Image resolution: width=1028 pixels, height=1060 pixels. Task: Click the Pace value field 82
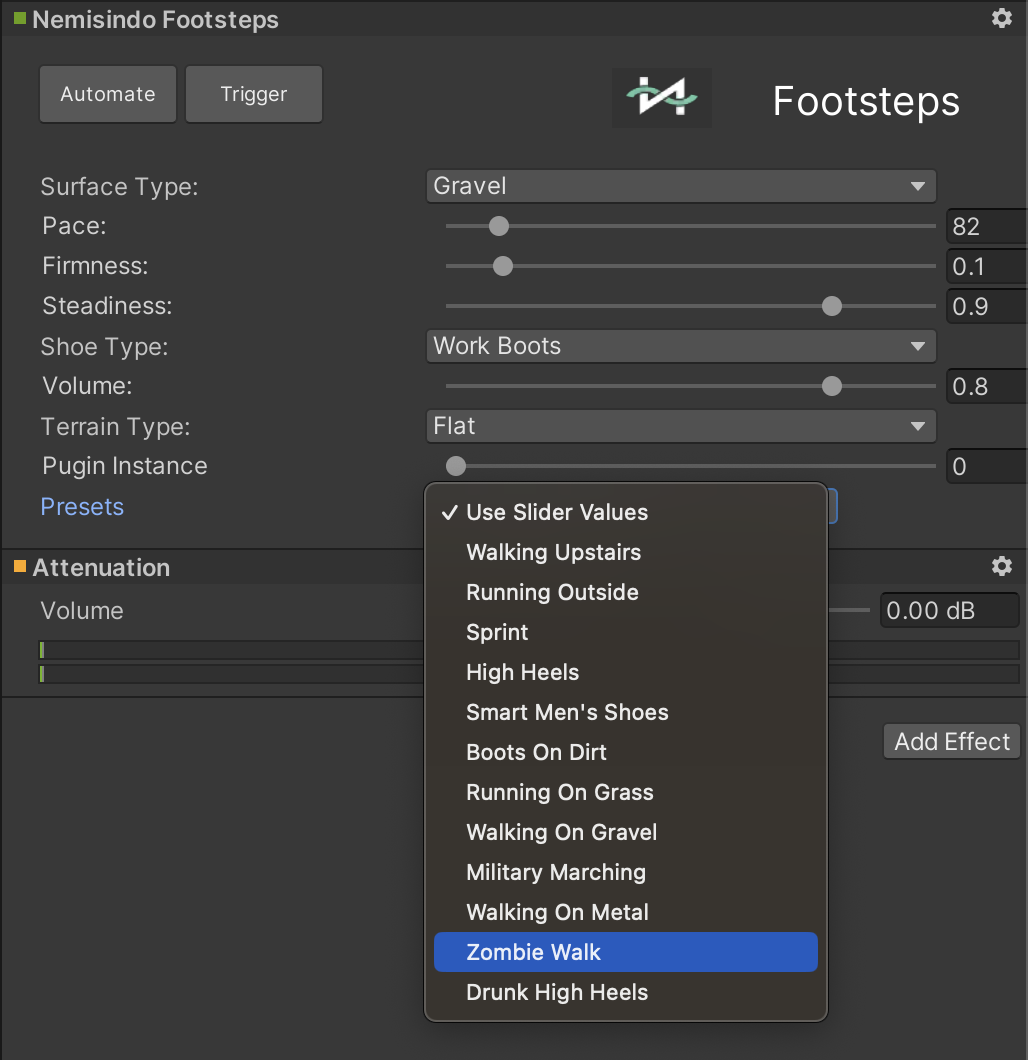987,226
